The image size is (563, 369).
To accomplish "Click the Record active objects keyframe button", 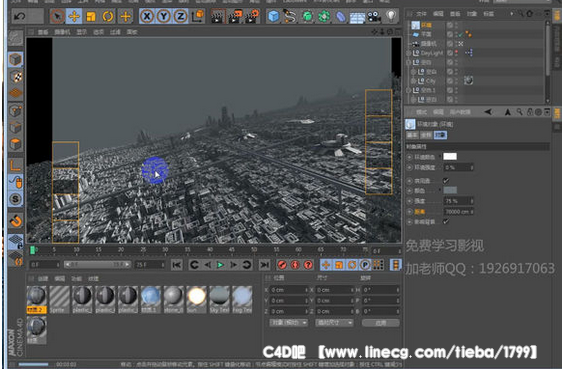I will [282, 265].
